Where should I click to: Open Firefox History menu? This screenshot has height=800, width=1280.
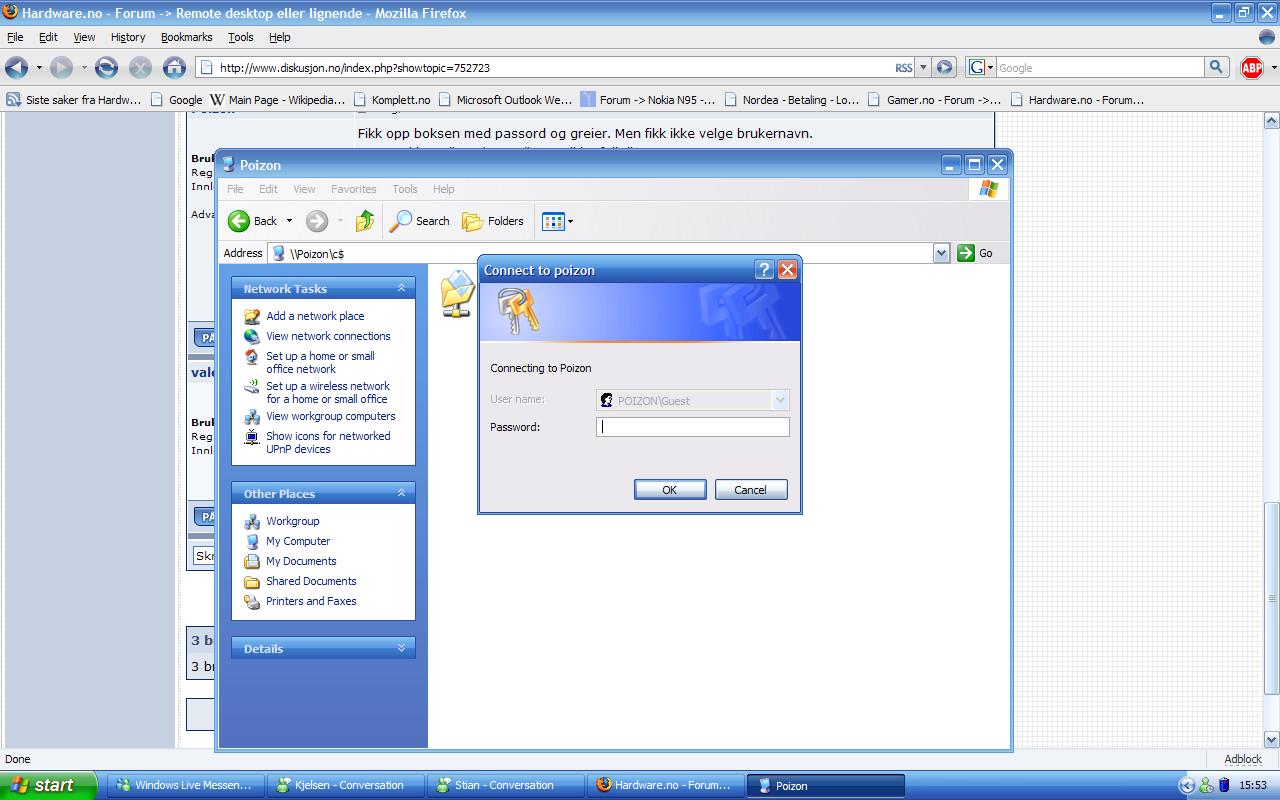coord(128,37)
